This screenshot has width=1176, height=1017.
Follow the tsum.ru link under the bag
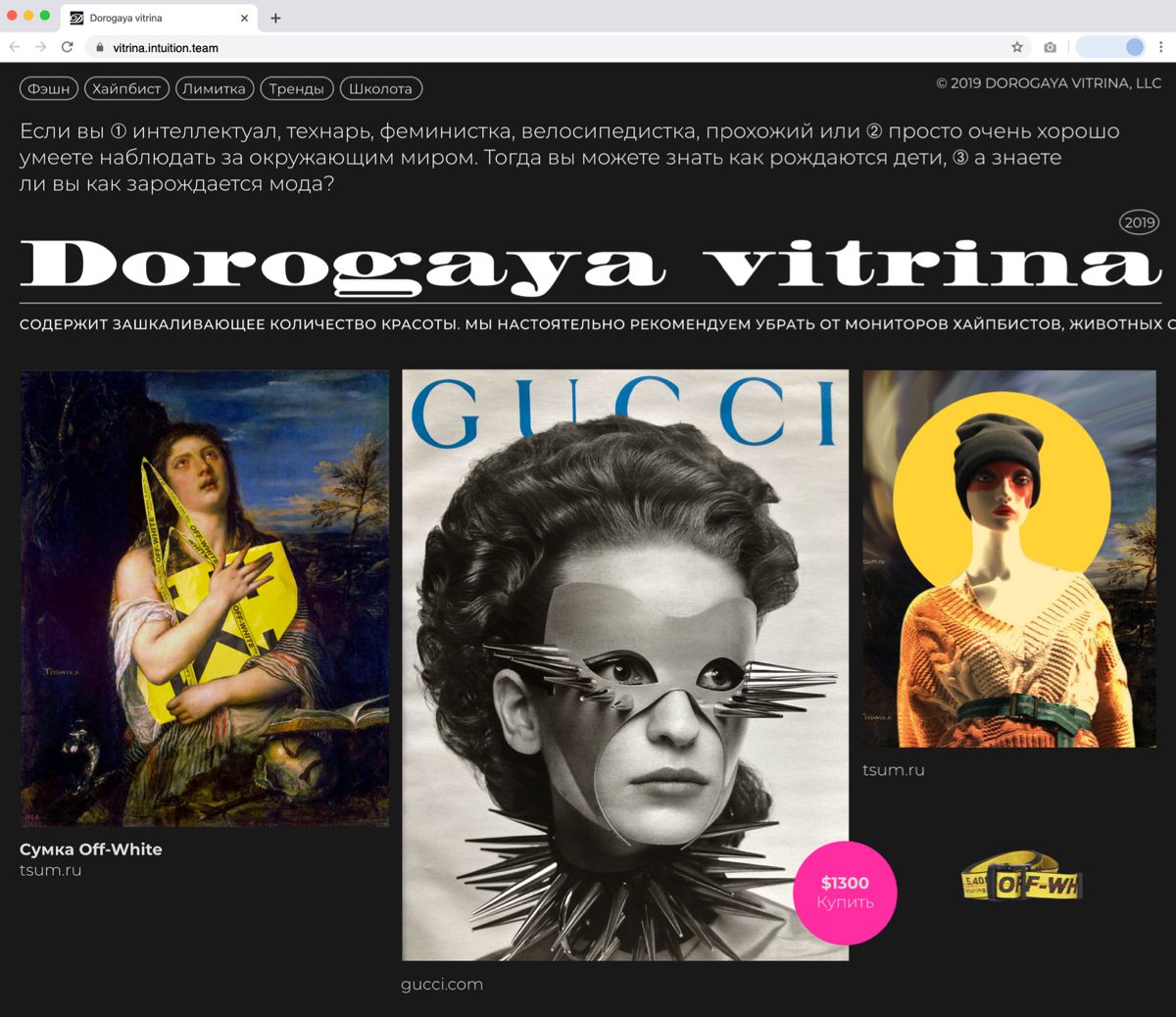point(51,870)
